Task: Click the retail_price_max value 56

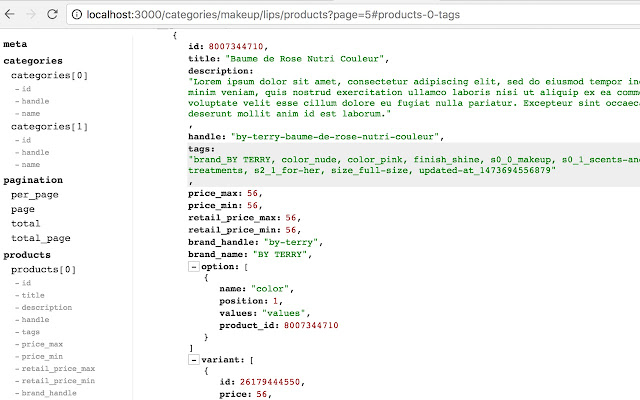Action: [x=291, y=218]
